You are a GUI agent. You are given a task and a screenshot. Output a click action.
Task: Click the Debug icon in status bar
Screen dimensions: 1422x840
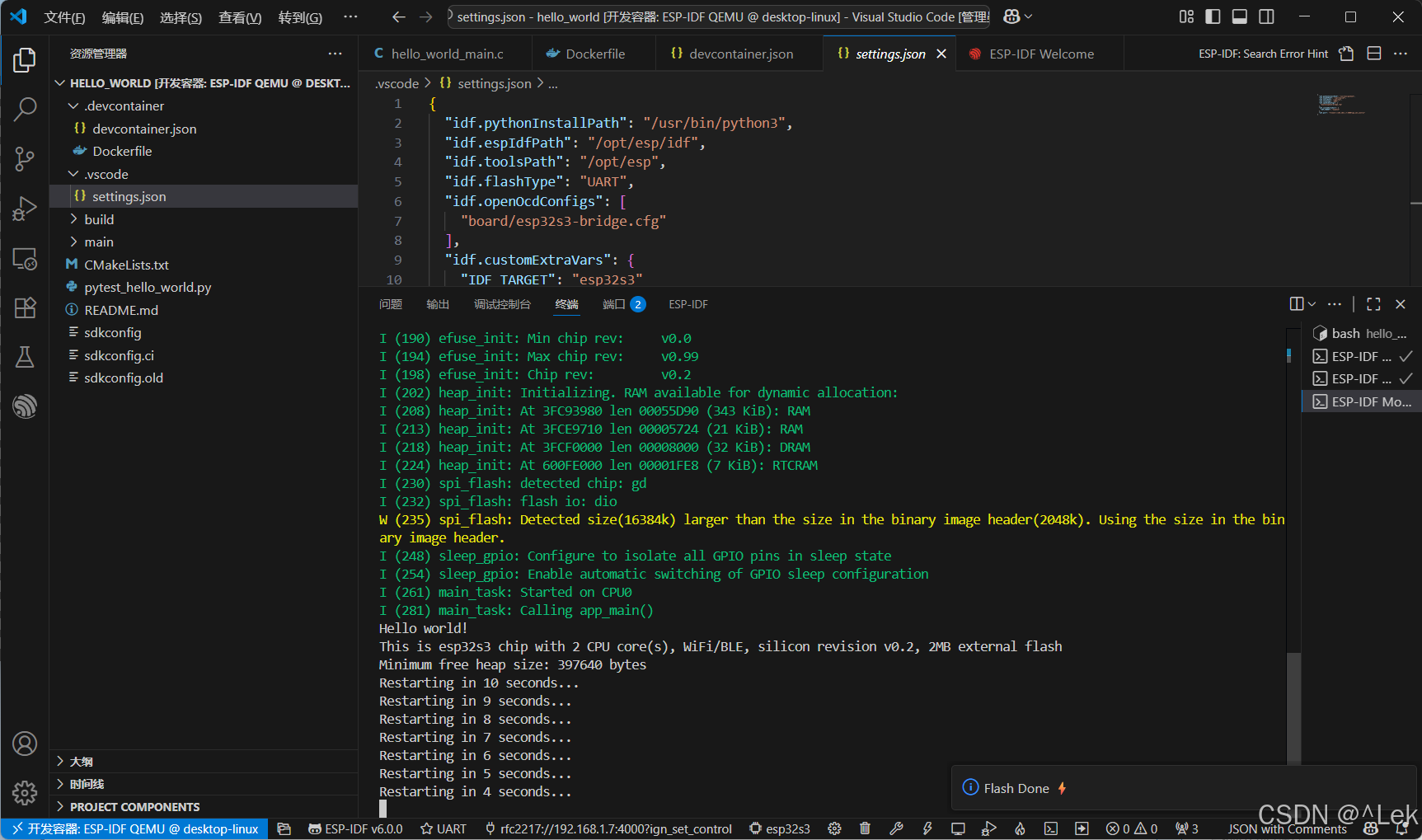pyautogui.click(x=989, y=828)
